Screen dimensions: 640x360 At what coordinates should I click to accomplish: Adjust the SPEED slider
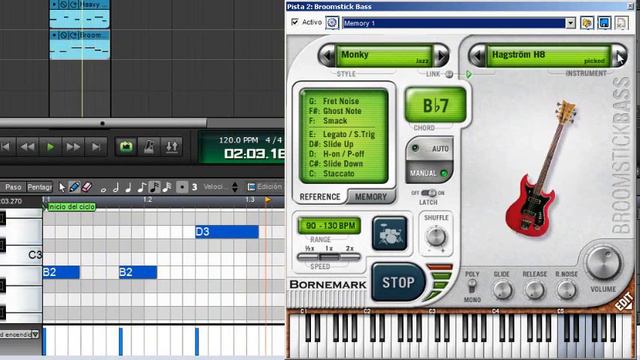329,257
